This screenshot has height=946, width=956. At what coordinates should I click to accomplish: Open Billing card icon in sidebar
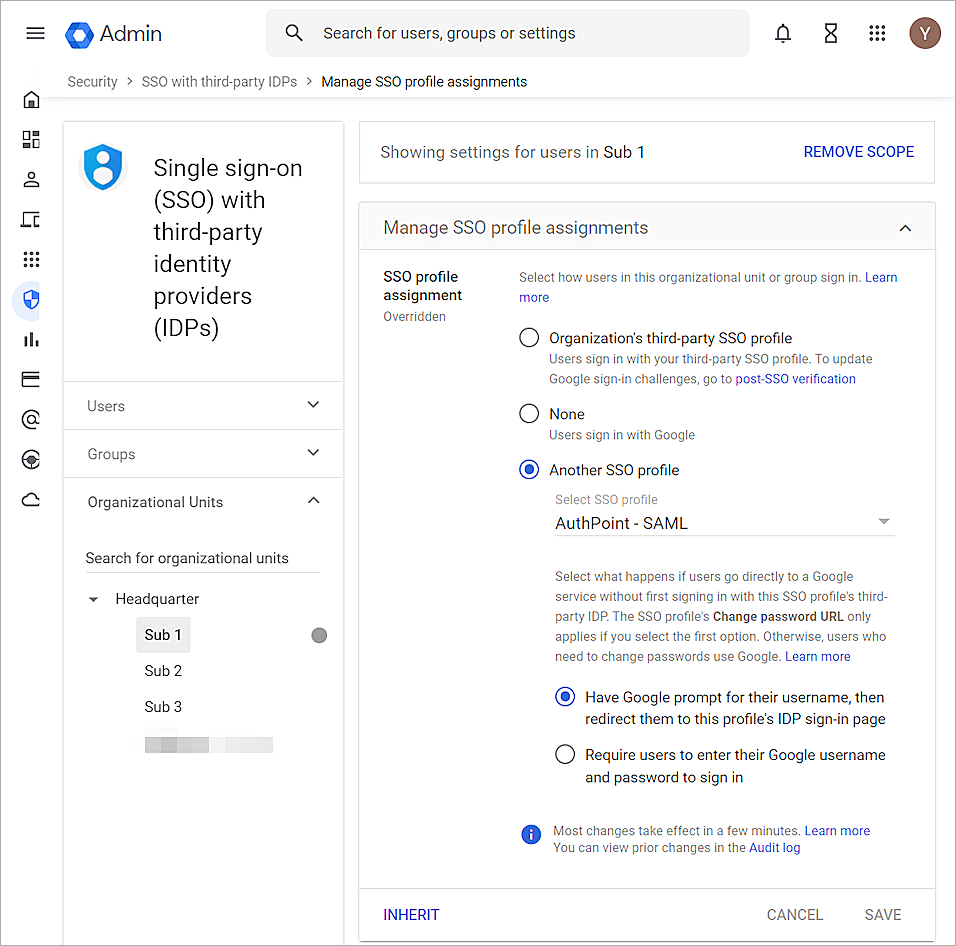click(31, 379)
